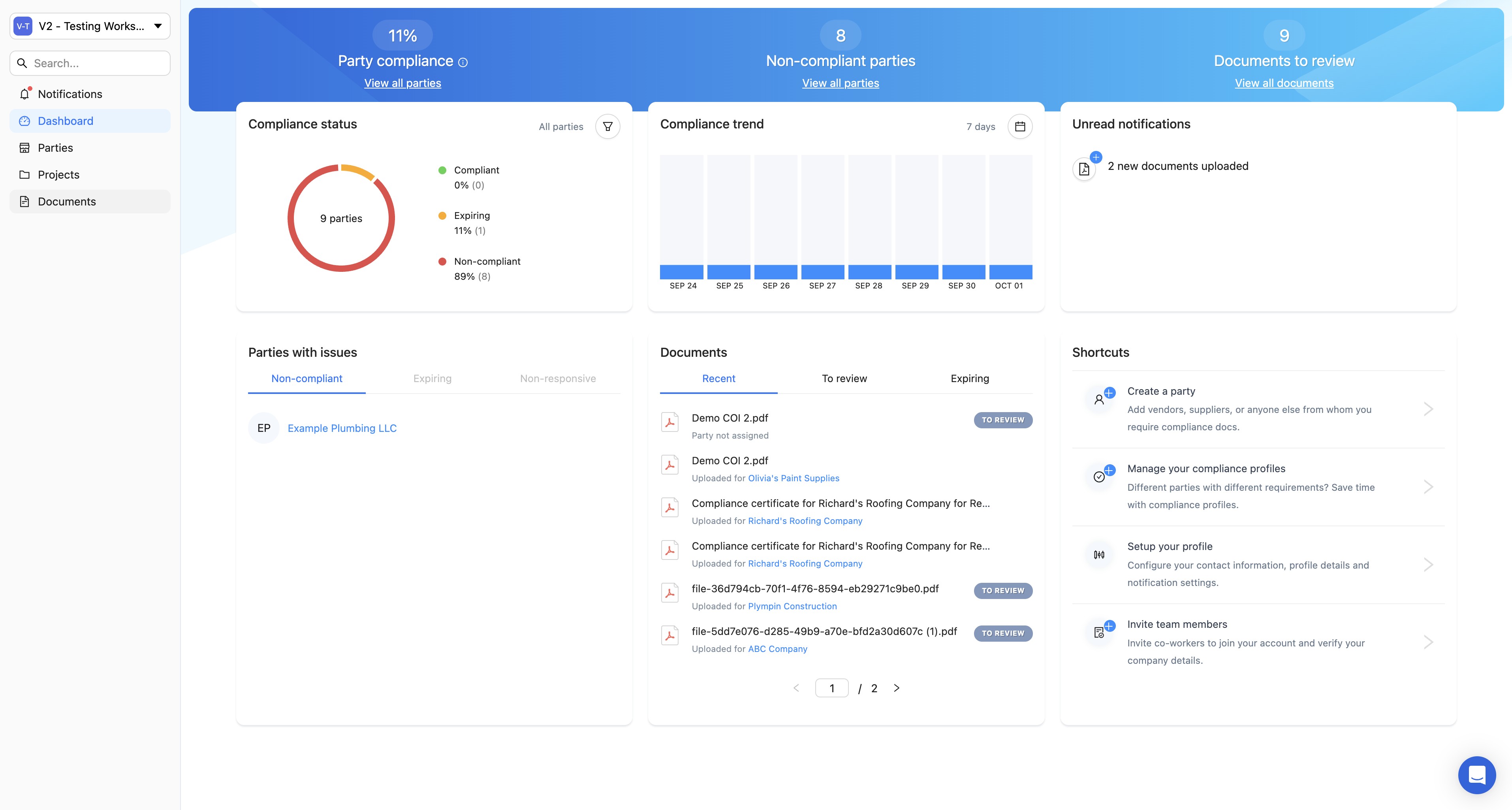This screenshot has width=1512, height=810.
Task: Open Notifications bell in sidebar
Action: coord(24,94)
